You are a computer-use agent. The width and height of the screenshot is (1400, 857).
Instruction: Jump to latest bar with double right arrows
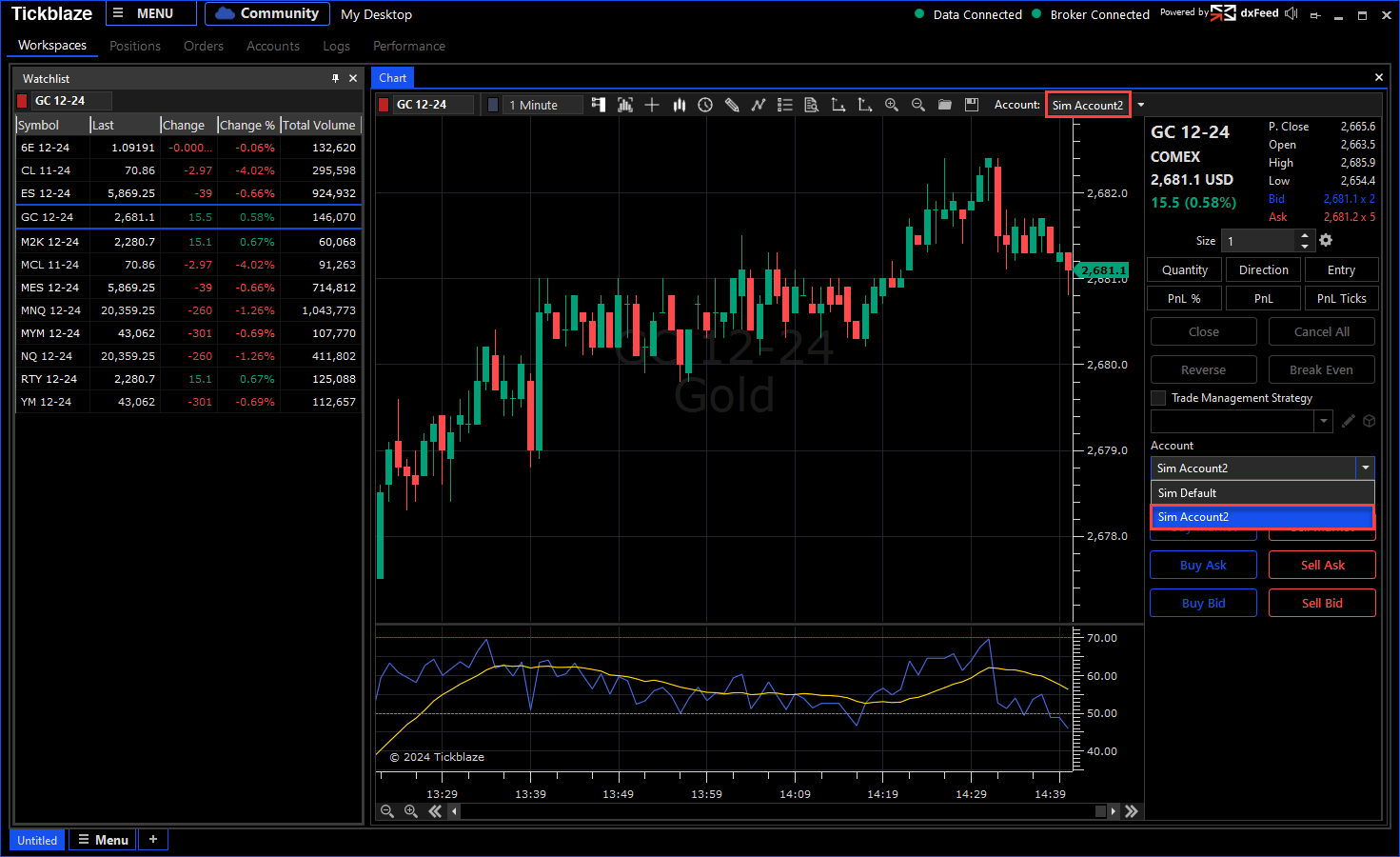point(1132,811)
